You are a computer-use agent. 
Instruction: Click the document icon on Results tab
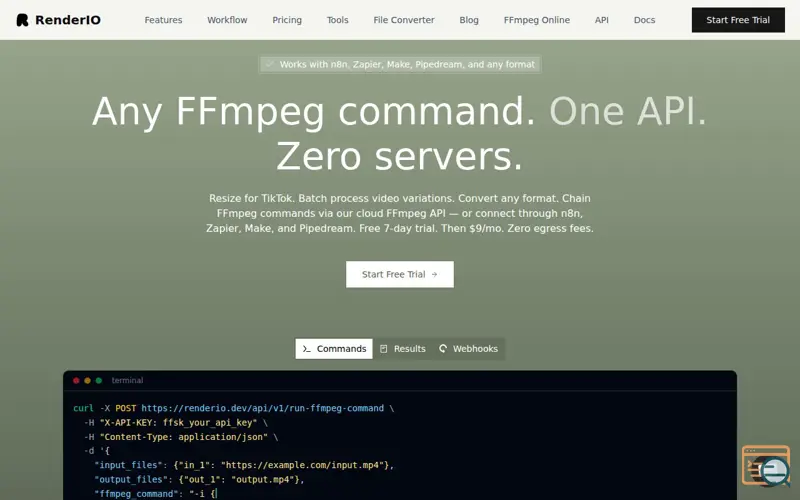pyautogui.click(x=384, y=348)
